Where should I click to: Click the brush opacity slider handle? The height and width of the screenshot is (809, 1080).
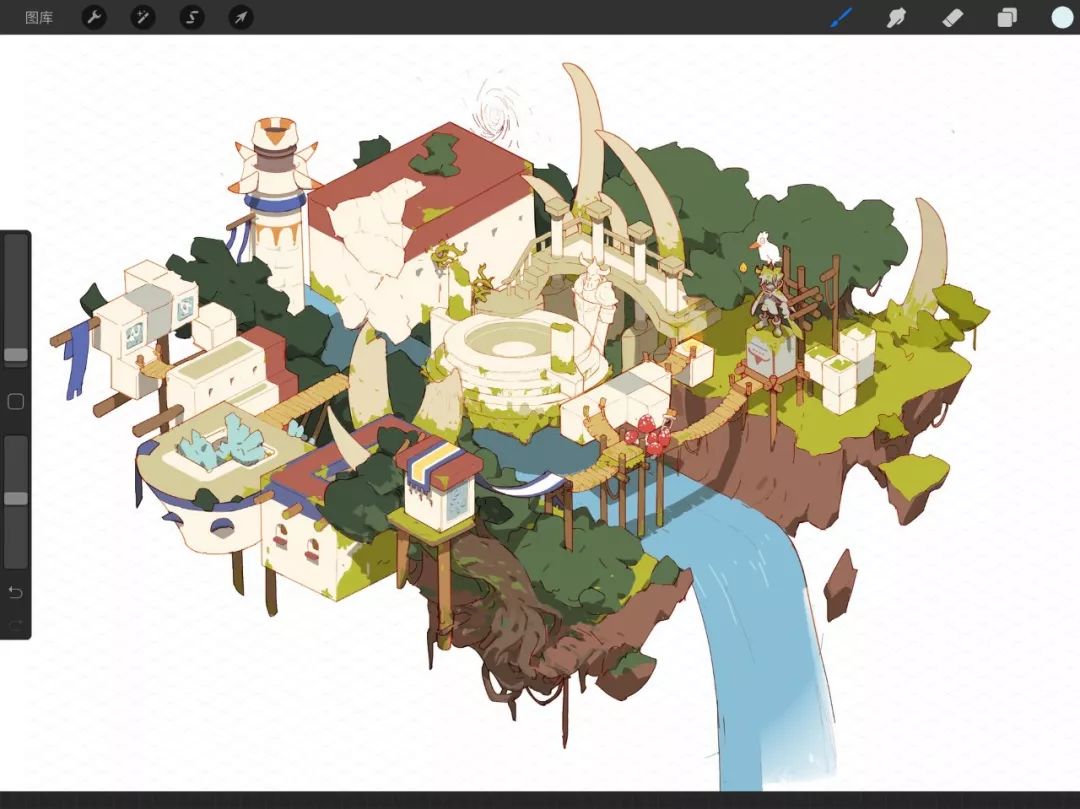coord(16,498)
